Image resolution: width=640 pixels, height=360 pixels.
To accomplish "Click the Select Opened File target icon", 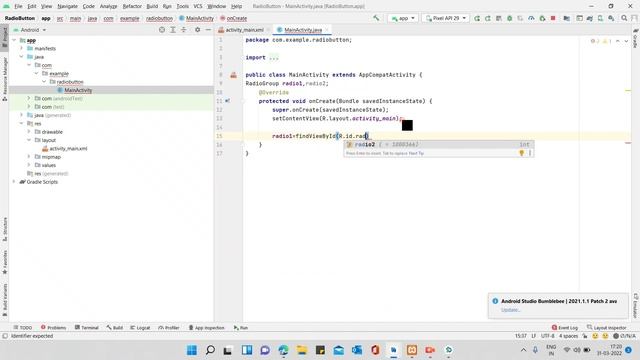I will 162,30.
